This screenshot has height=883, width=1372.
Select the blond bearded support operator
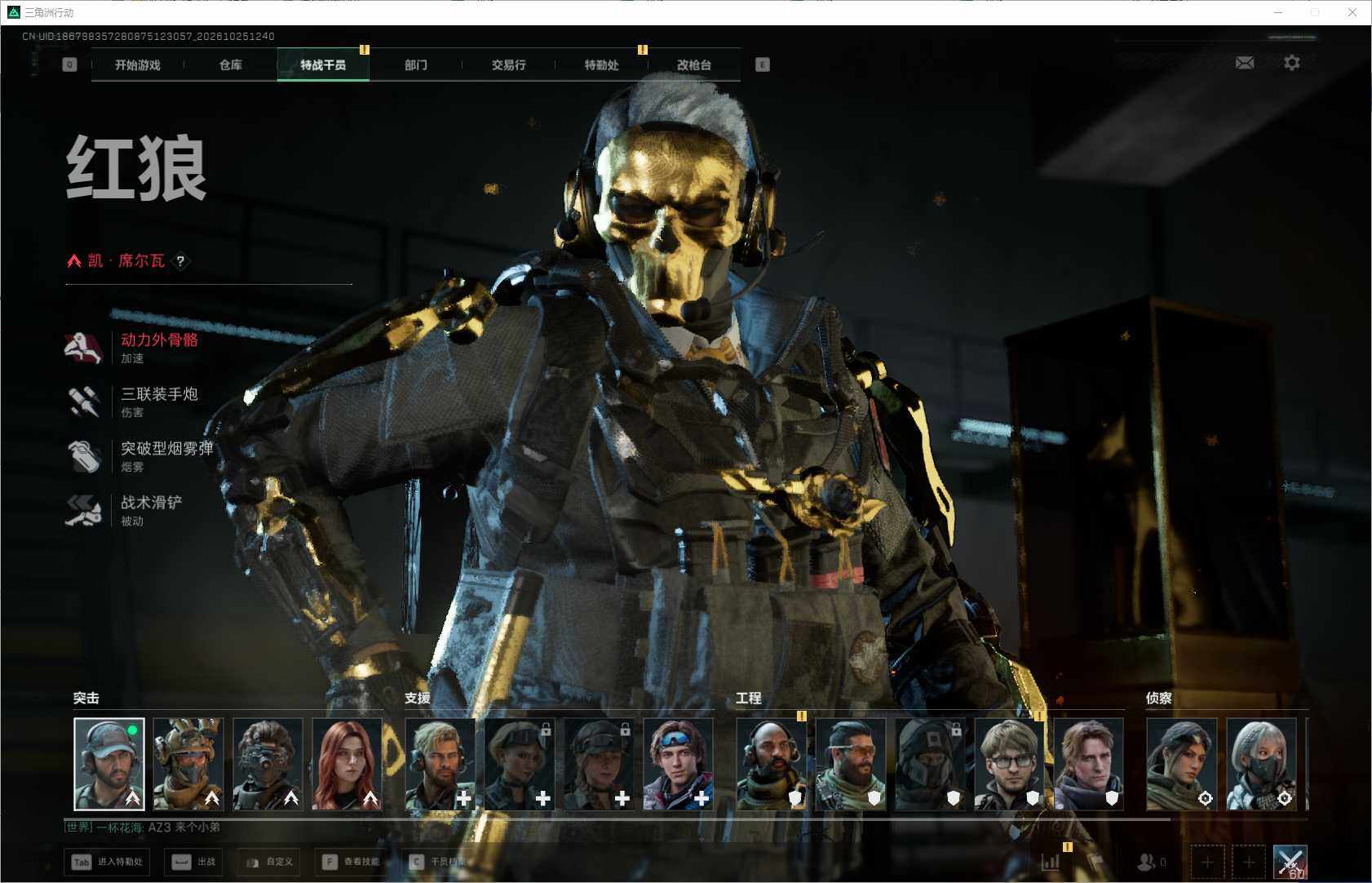point(440,764)
